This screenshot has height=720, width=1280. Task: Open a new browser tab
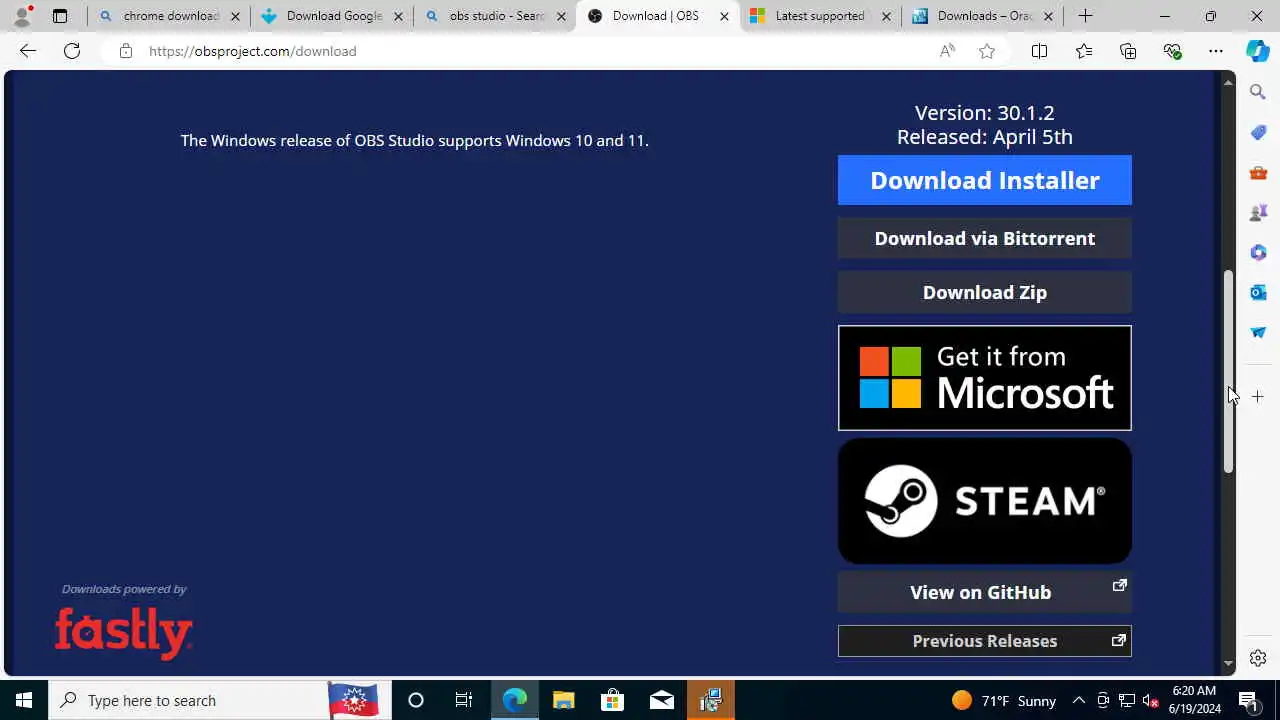tap(1085, 16)
